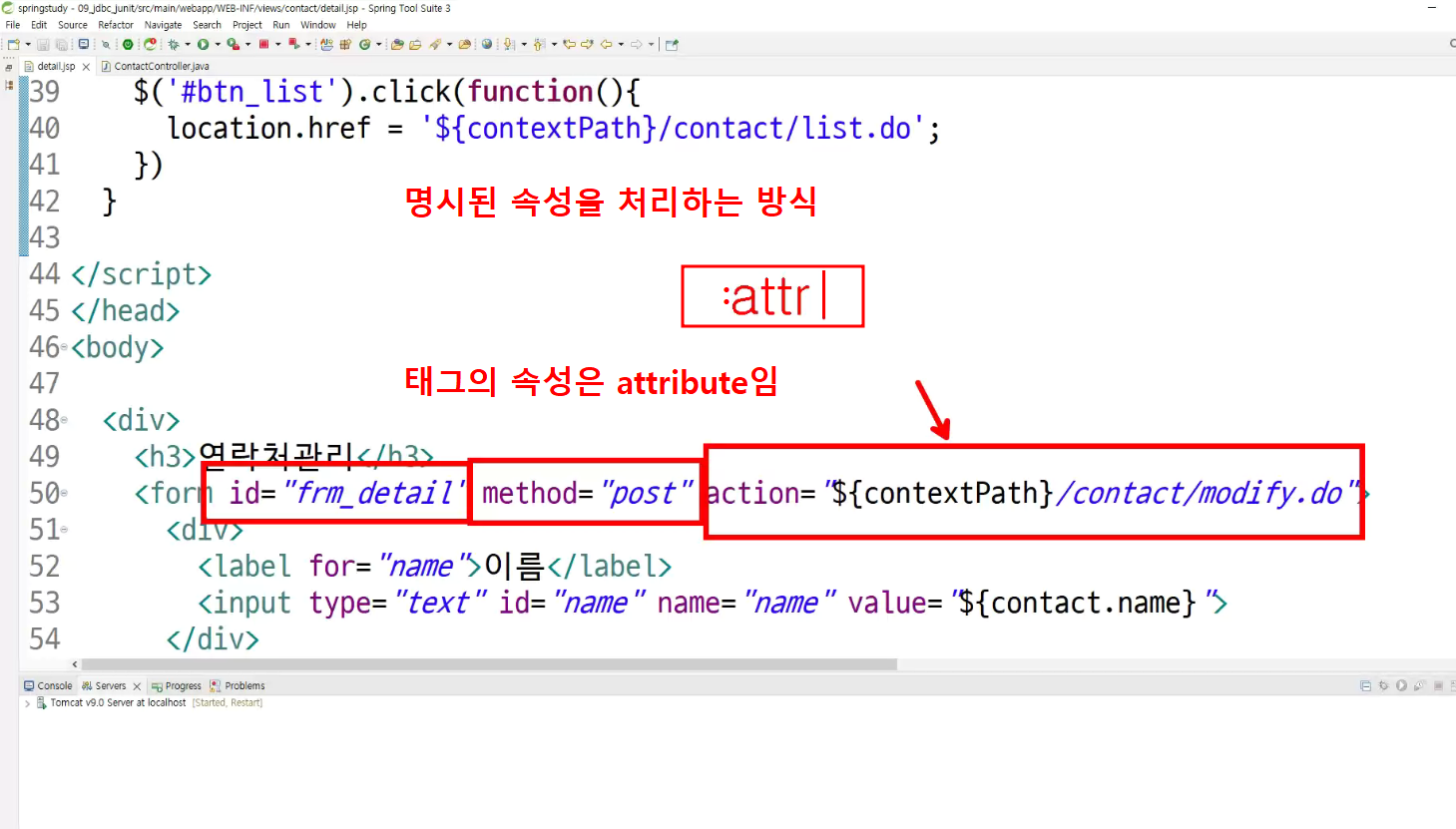Collapse the body tag fold marker
The width and height of the screenshot is (1456, 829).
click(64, 347)
